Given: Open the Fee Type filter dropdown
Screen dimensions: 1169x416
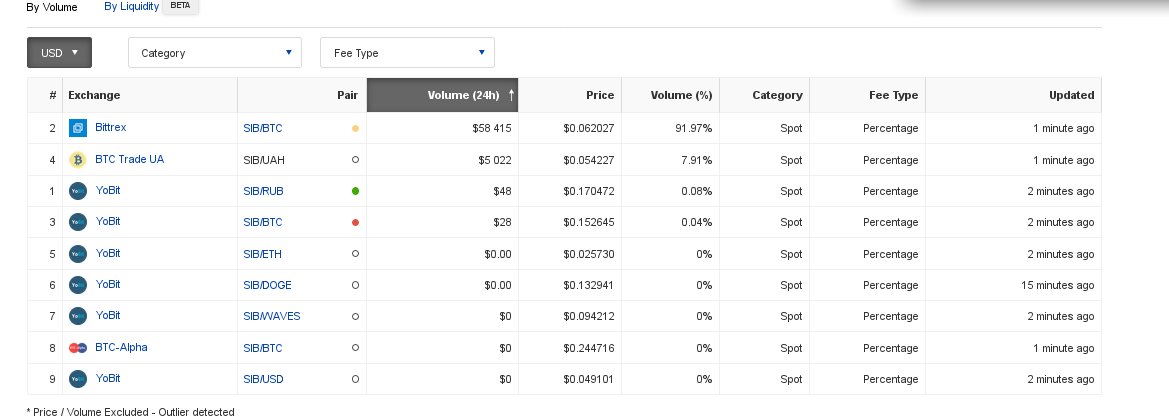Looking at the screenshot, I should coord(407,53).
